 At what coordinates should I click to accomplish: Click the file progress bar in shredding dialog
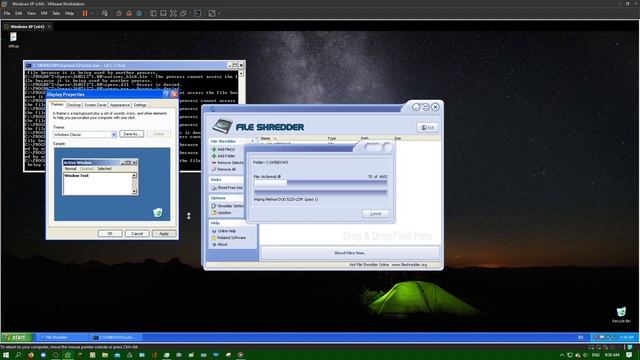click(320, 183)
